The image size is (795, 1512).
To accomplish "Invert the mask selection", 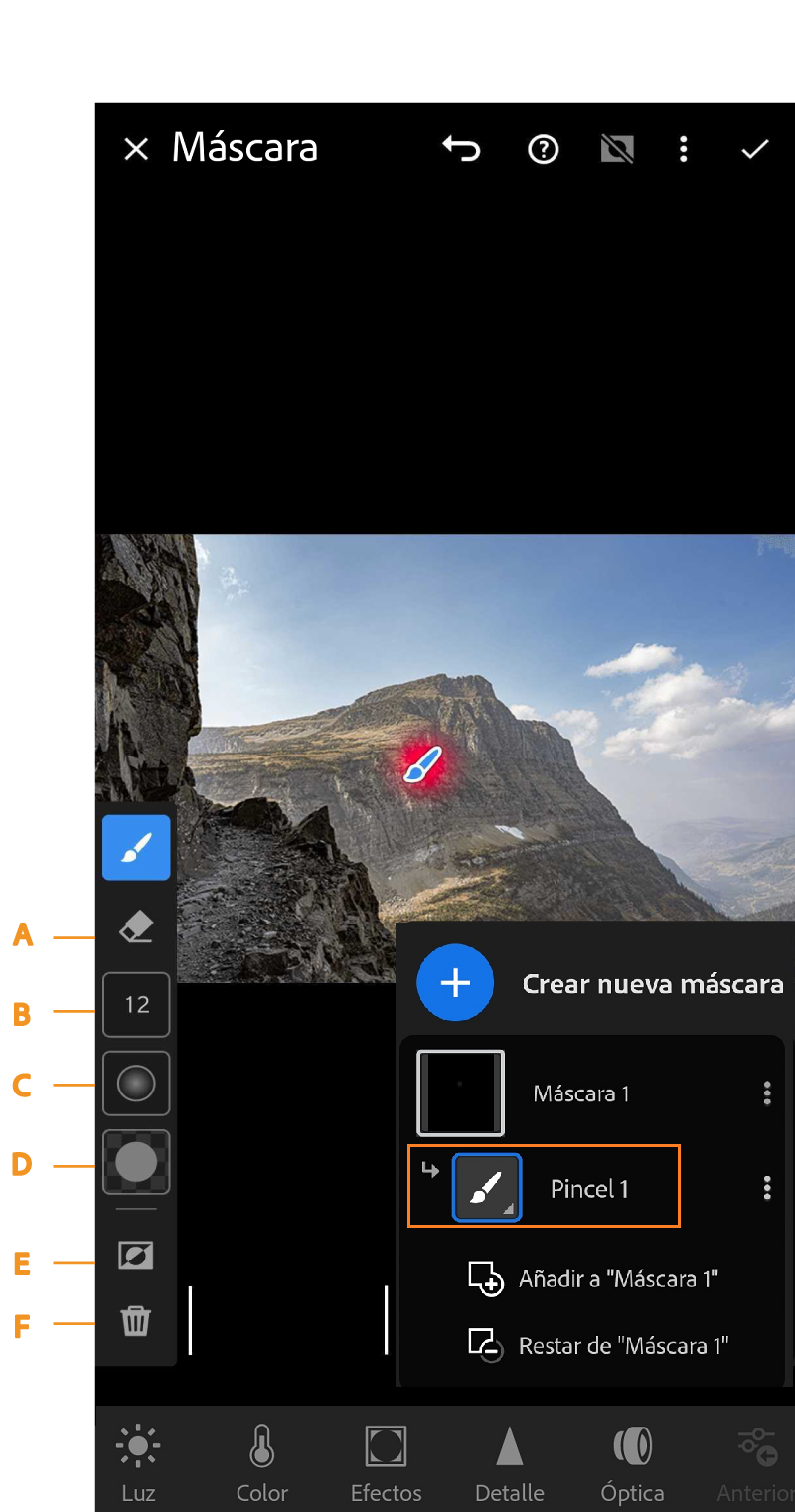I will point(136,1257).
